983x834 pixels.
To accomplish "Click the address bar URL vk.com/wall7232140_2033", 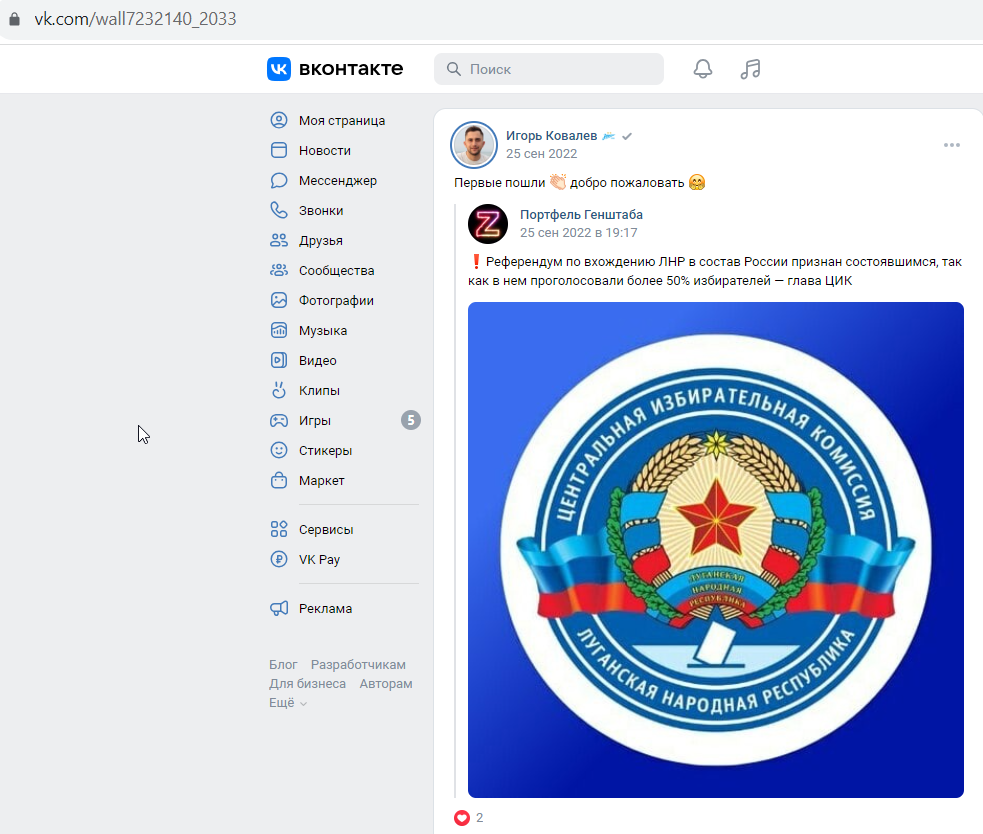I will tap(135, 19).
